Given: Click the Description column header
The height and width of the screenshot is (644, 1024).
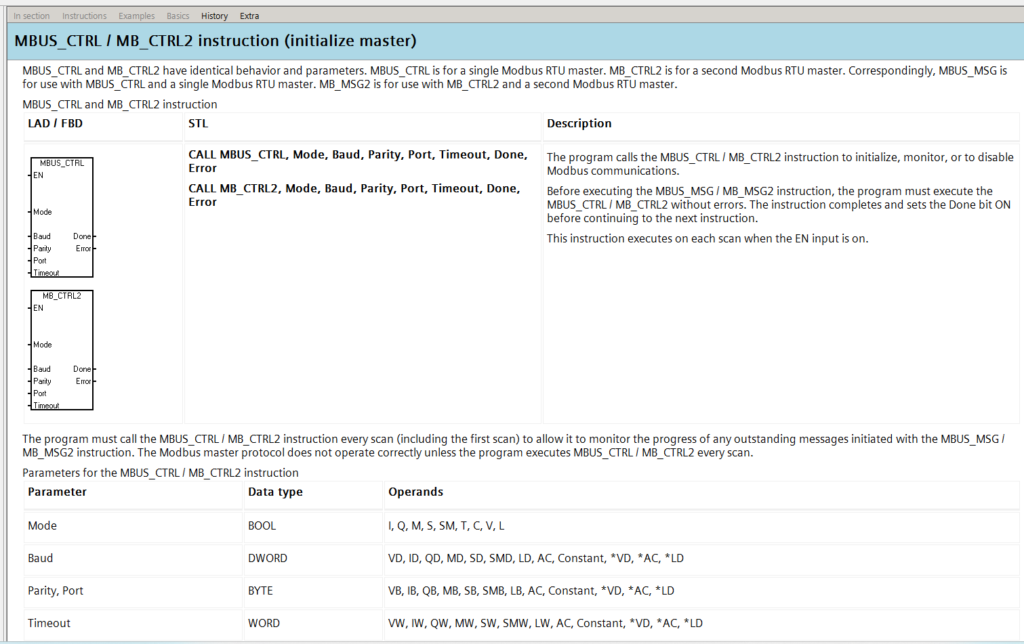Looking at the screenshot, I should (x=579, y=124).
